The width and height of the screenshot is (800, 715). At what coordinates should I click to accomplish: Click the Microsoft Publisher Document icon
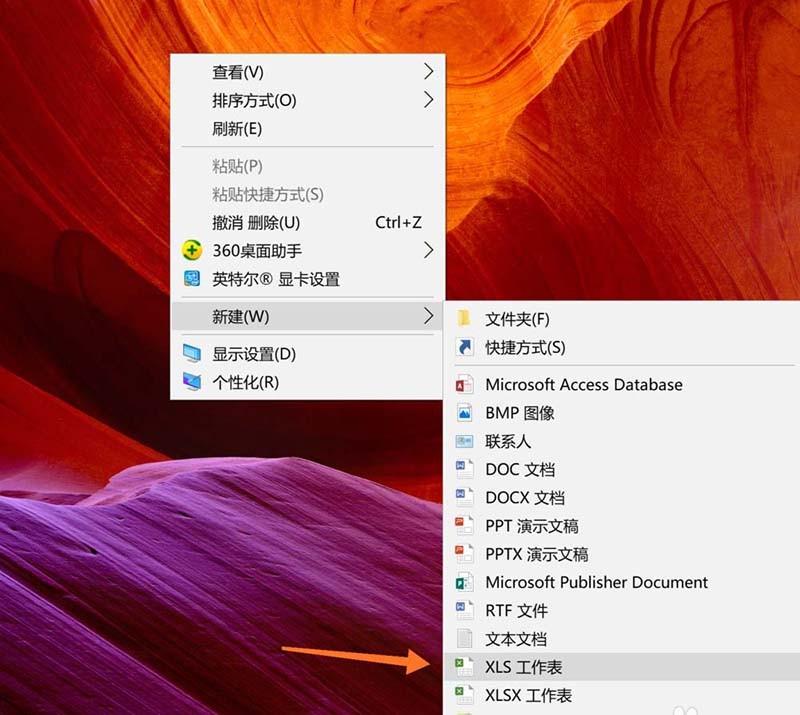(463, 582)
